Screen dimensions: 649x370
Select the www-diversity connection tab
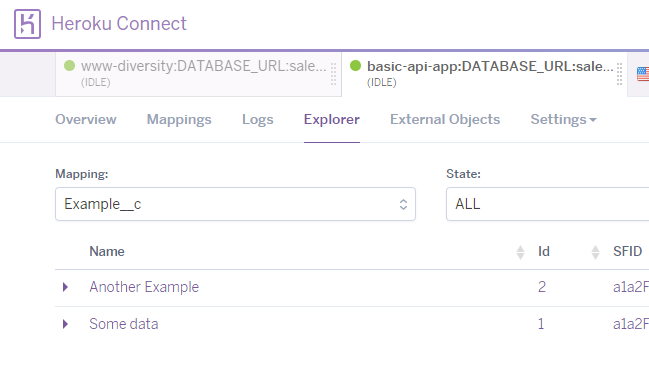click(x=198, y=74)
